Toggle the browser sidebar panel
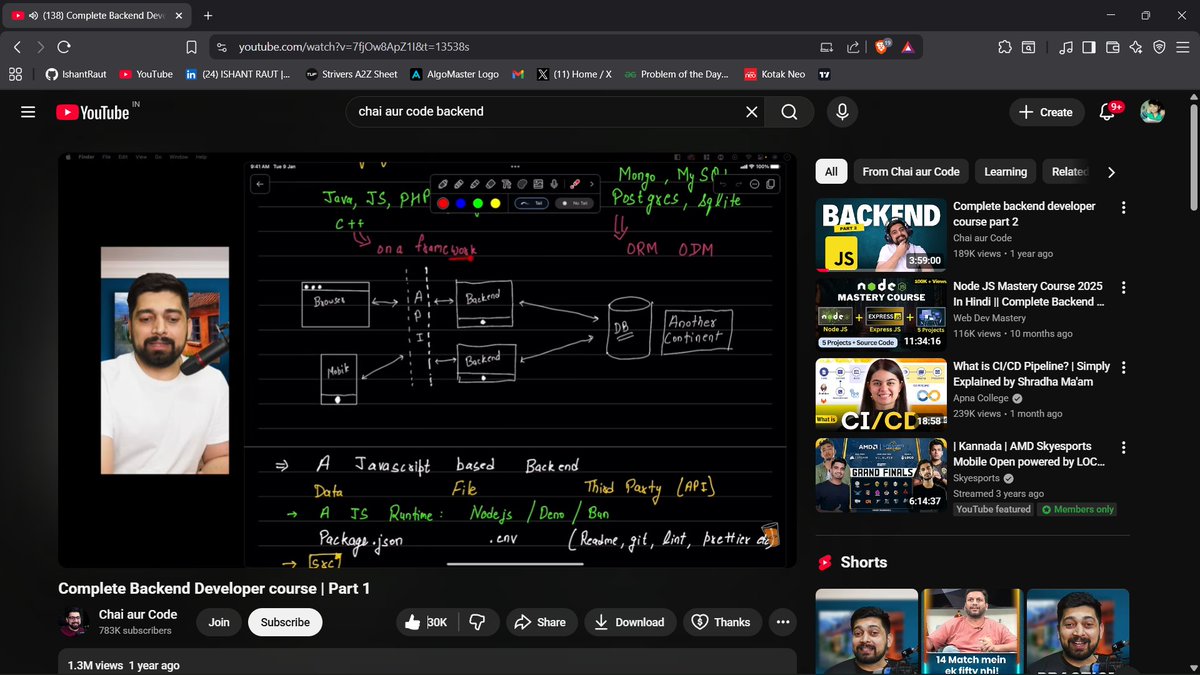Image resolution: width=1200 pixels, height=675 pixels. pos(1089,47)
